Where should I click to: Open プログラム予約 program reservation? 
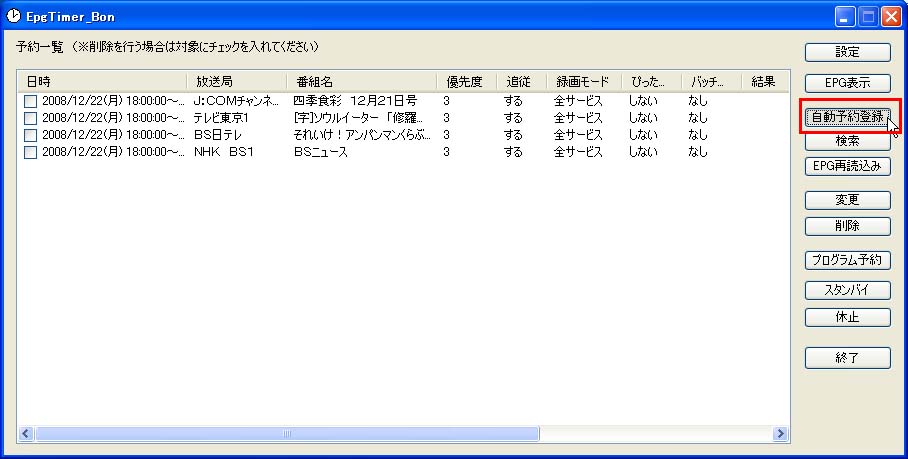pyautogui.click(x=847, y=260)
